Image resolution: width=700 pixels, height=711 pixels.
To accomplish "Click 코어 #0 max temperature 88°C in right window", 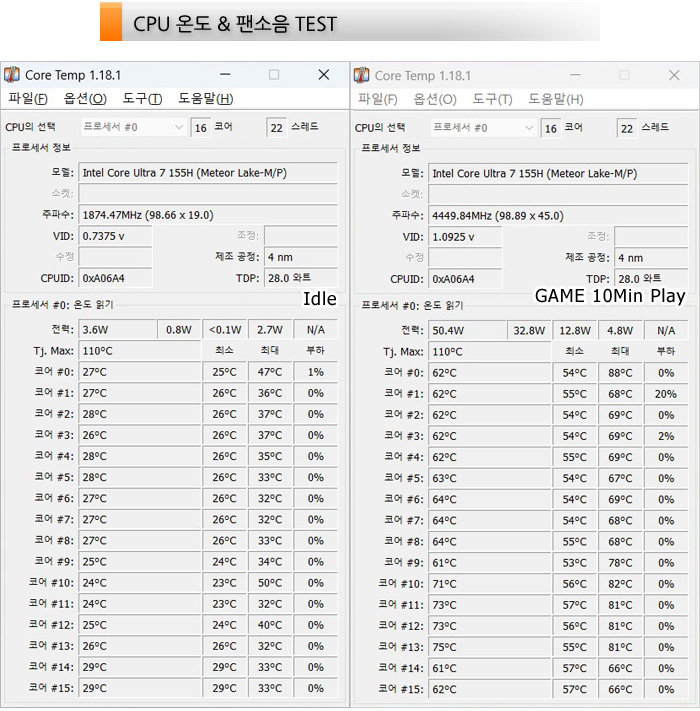I will pyautogui.click(x=620, y=373).
